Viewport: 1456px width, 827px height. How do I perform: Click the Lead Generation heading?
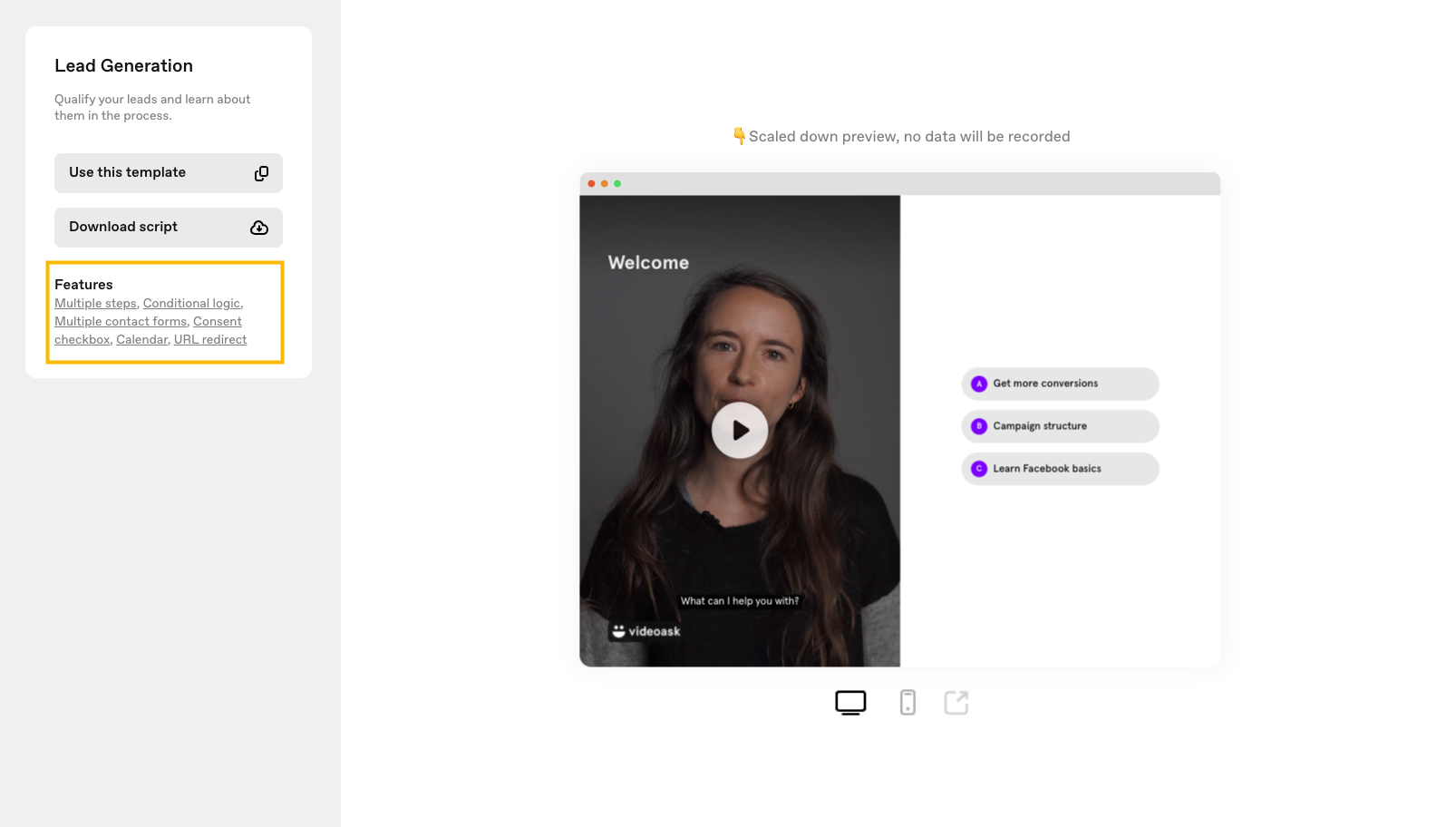(x=123, y=66)
